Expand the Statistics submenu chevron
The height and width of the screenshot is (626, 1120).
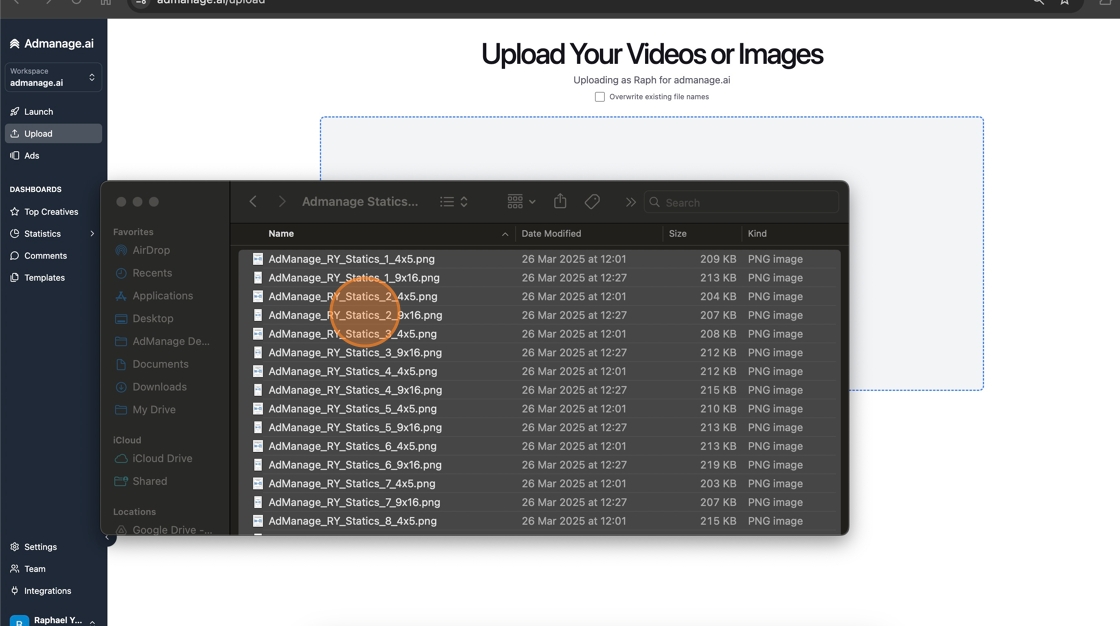click(92, 234)
